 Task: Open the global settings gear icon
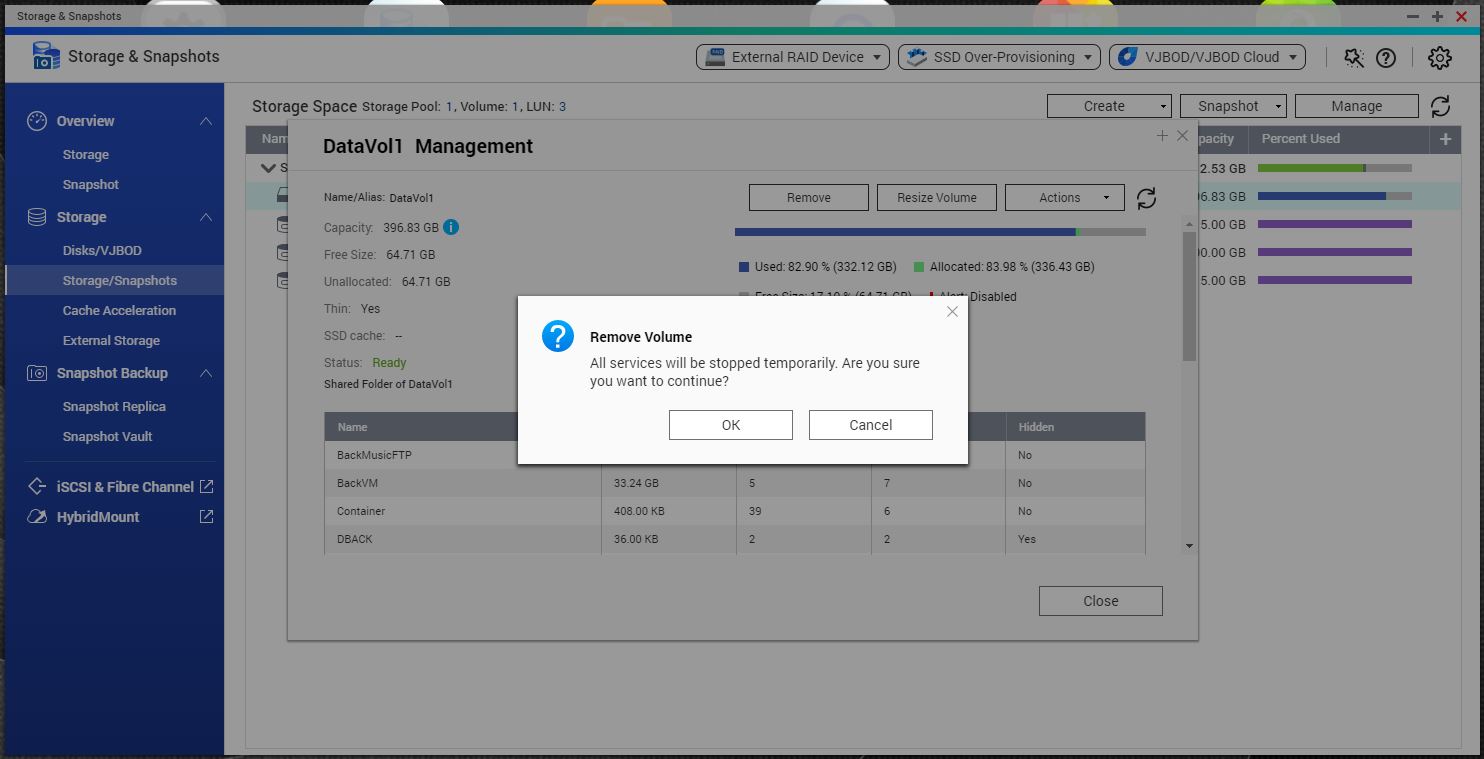pyautogui.click(x=1439, y=58)
